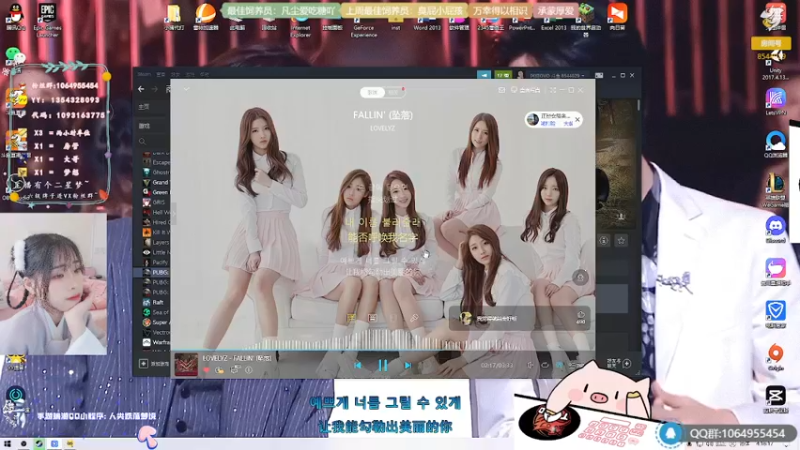Image resolution: width=800 pixels, height=450 pixels.
Task: Skip to the next track
Action: tap(408, 365)
